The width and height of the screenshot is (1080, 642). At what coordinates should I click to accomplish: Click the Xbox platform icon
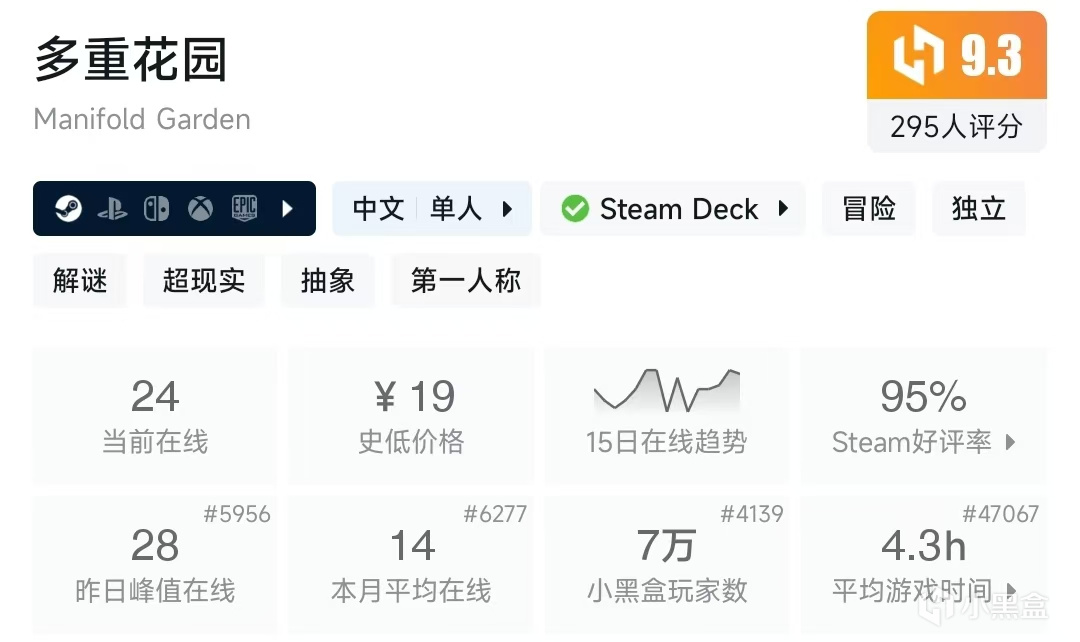tap(200, 209)
